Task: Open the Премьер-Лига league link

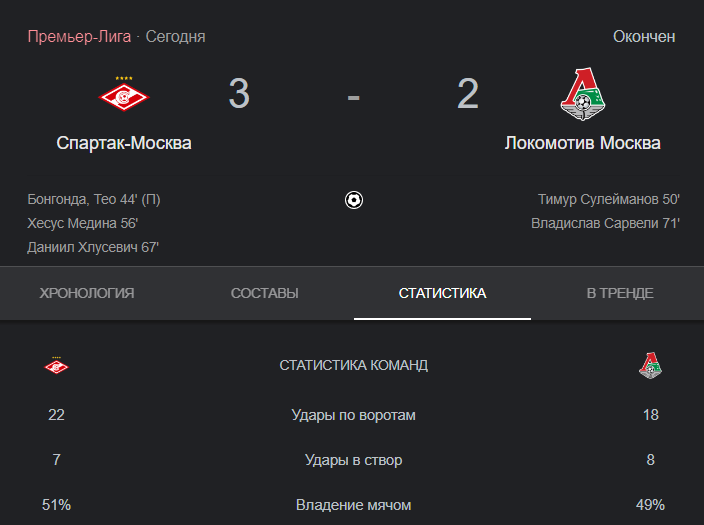Action: tap(79, 36)
